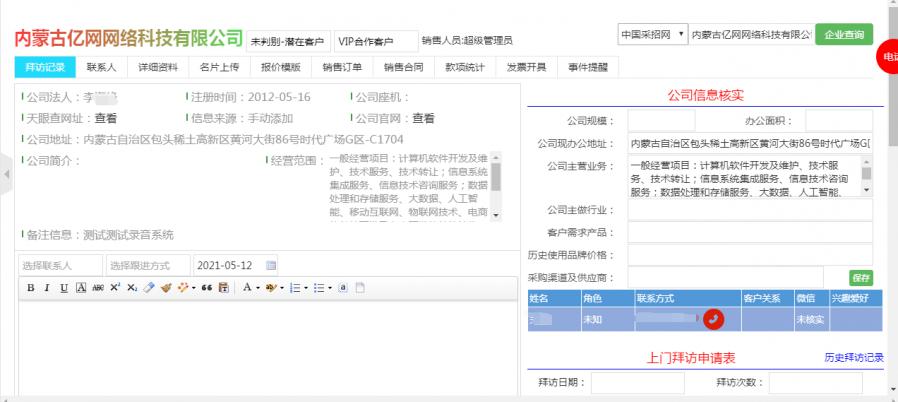The height and width of the screenshot is (402, 898).
Task: Open the calendar picker beside 2021-05-12
Action: click(x=271, y=265)
